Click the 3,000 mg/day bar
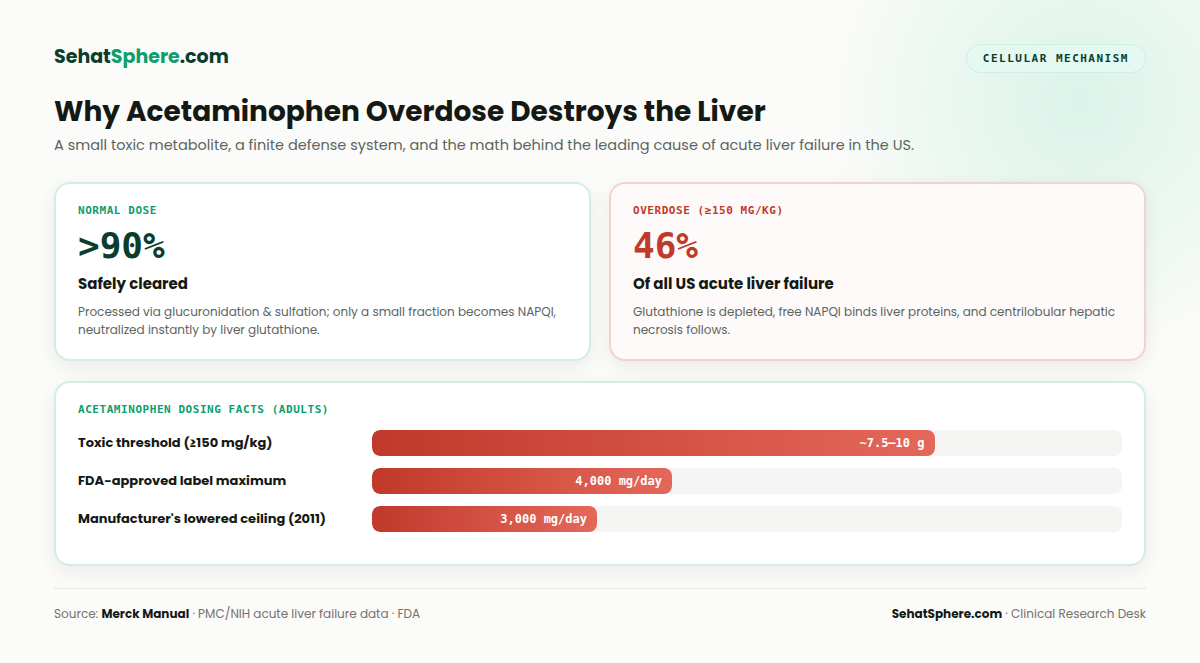This screenshot has height=663, width=1200. 484,519
